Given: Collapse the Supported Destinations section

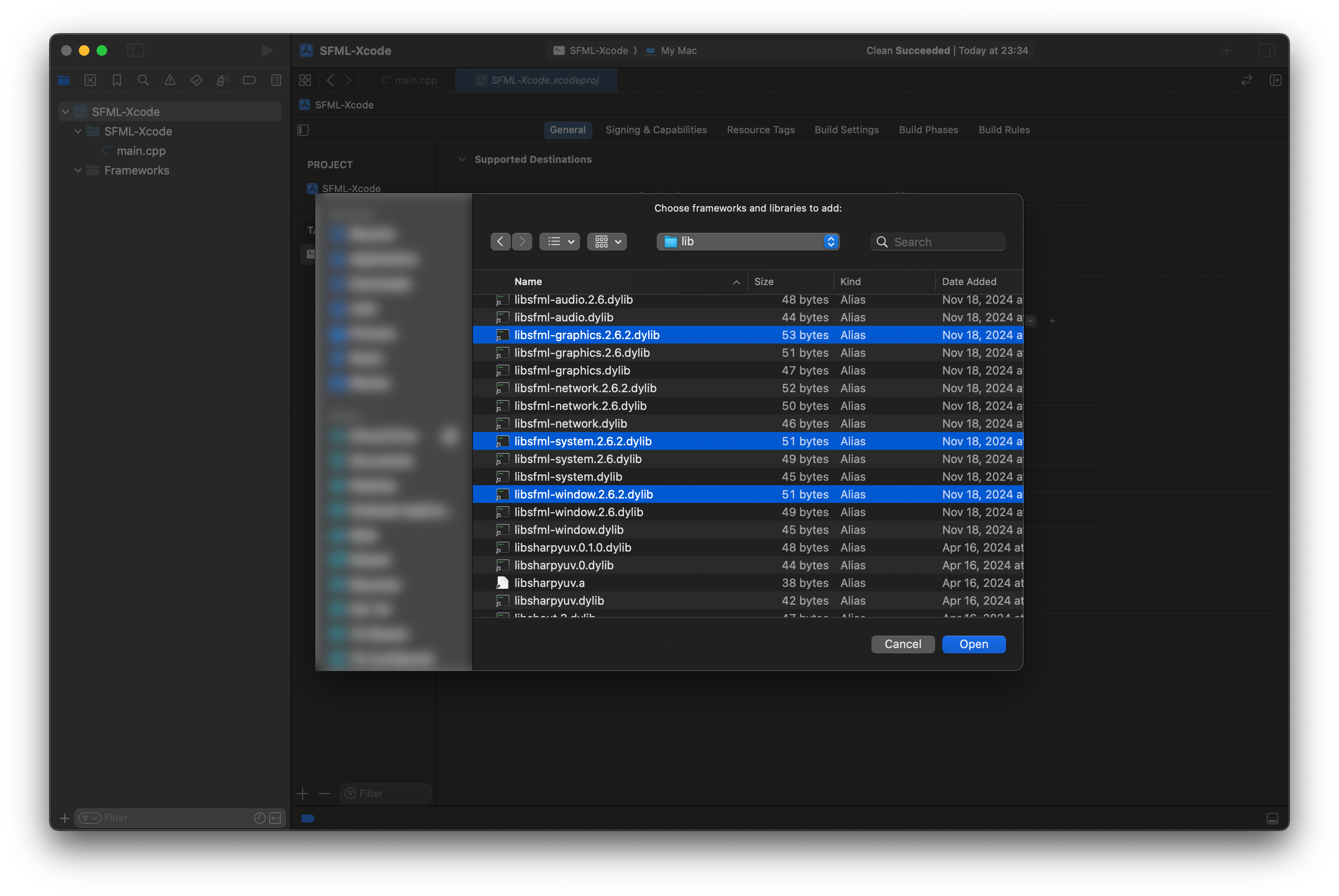Looking at the screenshot, I should pyautogui.click(x=462, y=159).
